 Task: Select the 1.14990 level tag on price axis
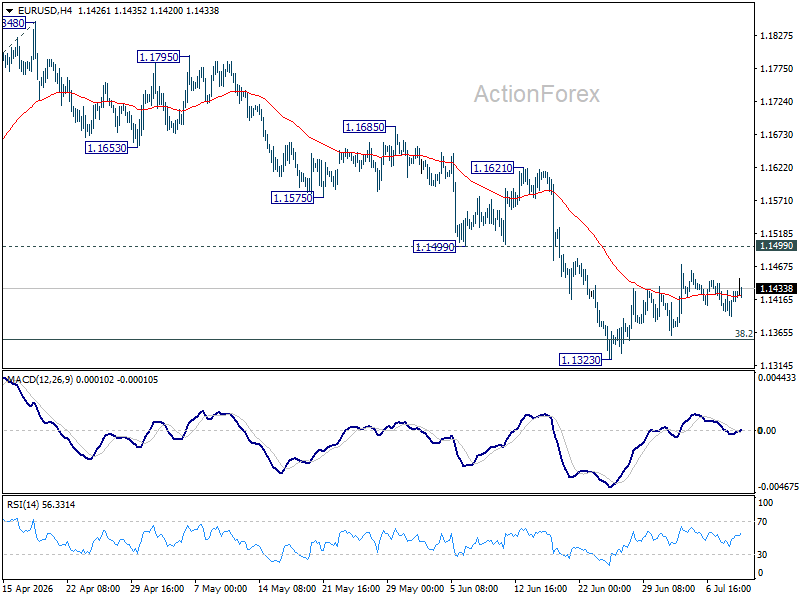[x=777, y=246]
